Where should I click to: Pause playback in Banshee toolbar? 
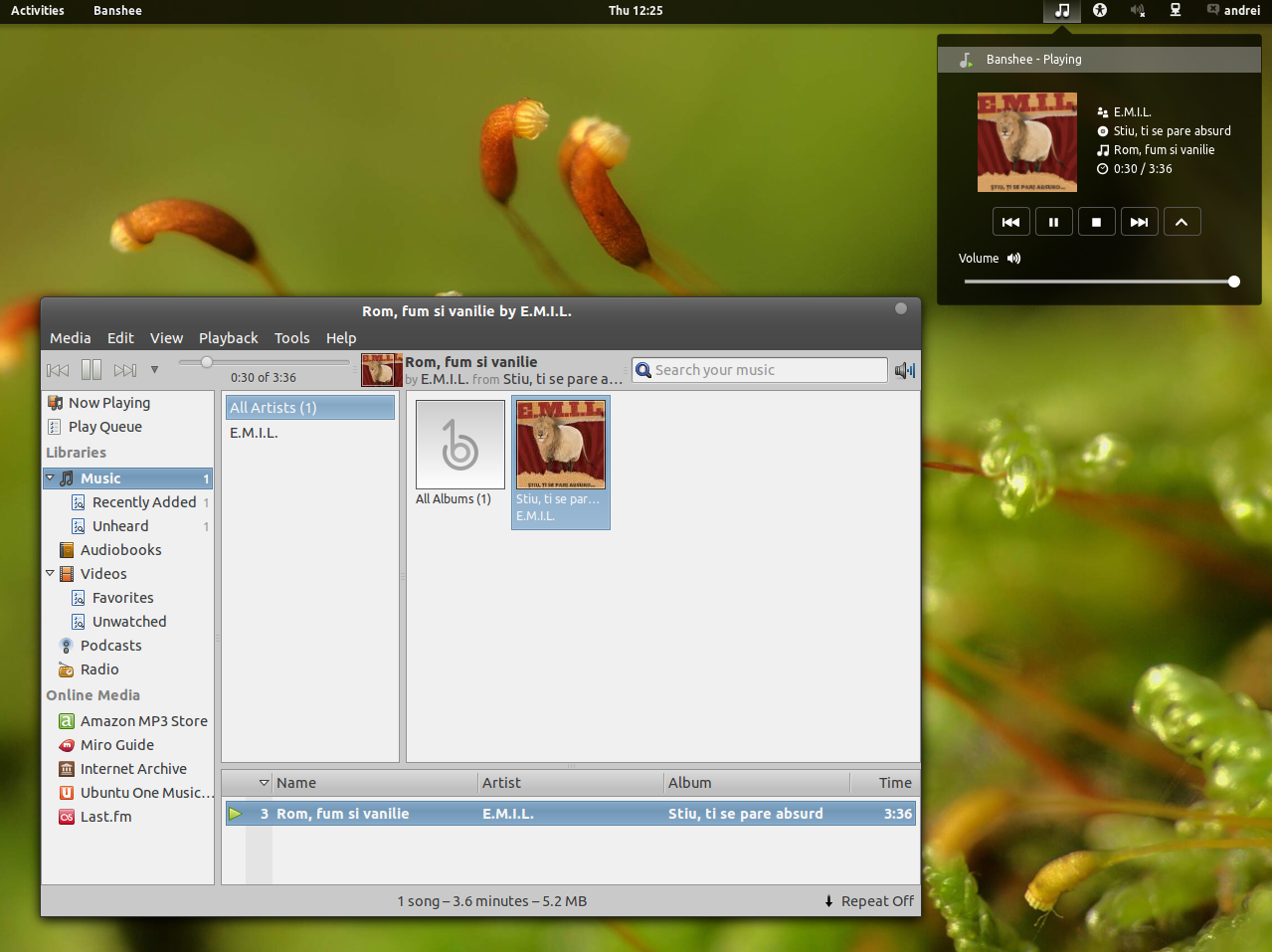point(91,370)
